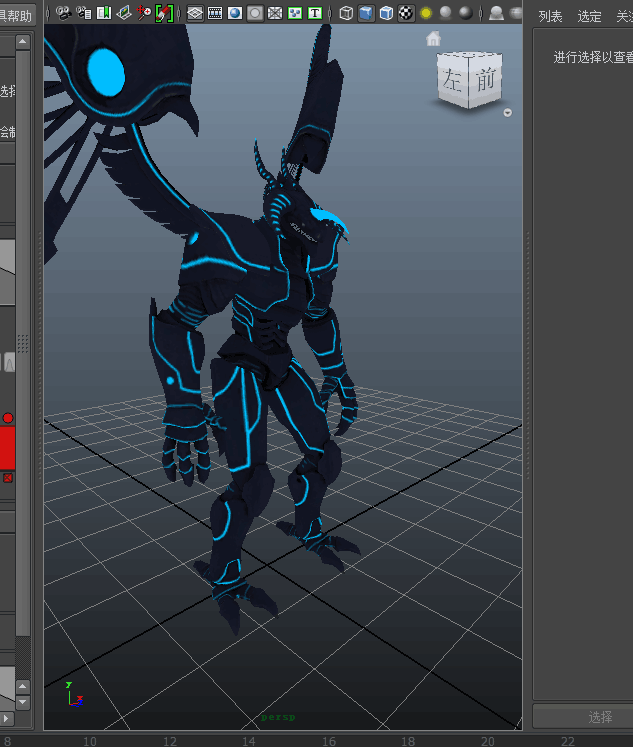The width and height of the screenshot is (633, 747).
Task: Toggle the red X checkbox on left
Action: click(8, 478)
